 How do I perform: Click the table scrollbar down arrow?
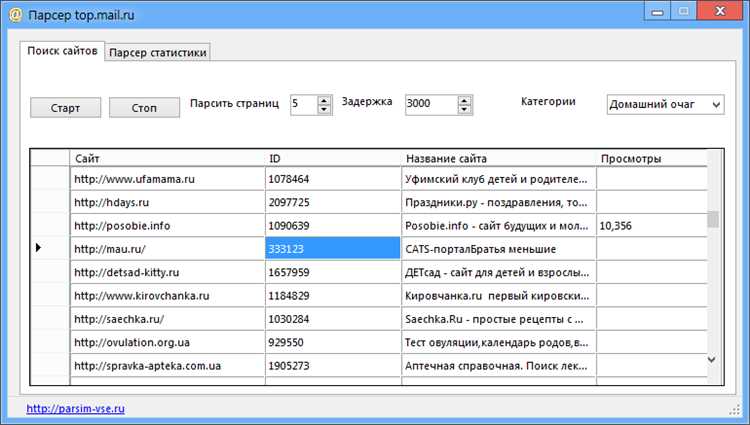pos(712,360)
